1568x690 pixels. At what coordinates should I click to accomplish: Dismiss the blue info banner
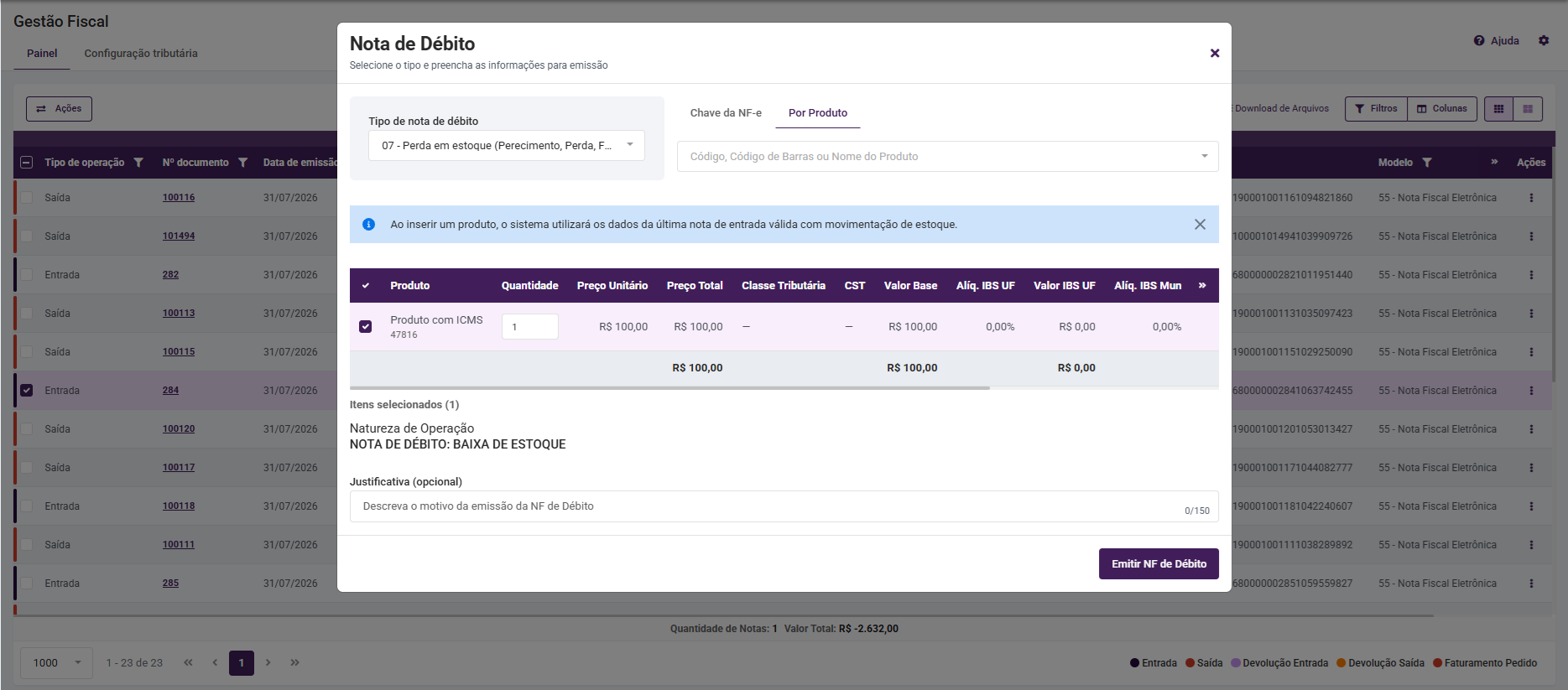(1200, 224)
